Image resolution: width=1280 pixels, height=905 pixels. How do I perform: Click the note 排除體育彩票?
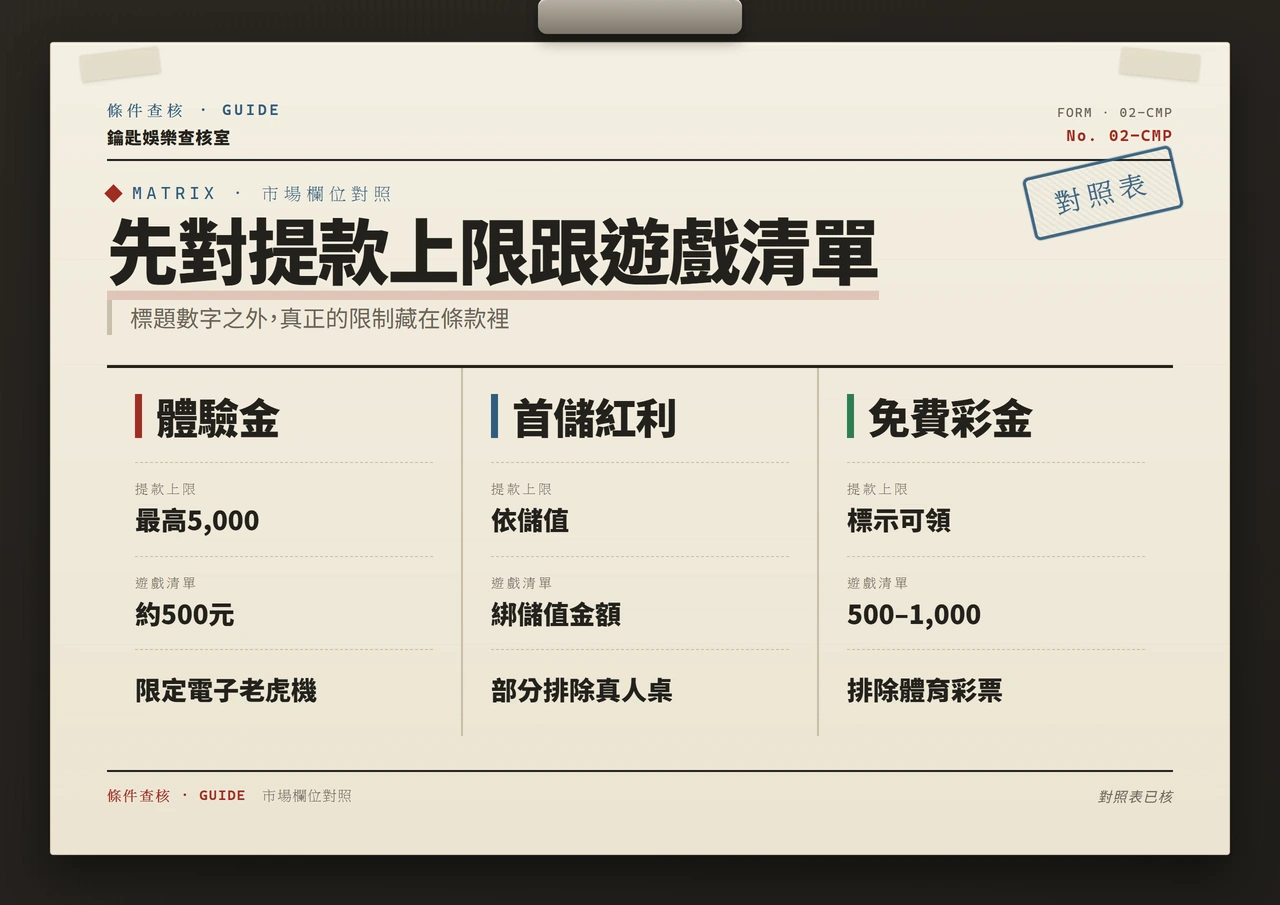925,690
